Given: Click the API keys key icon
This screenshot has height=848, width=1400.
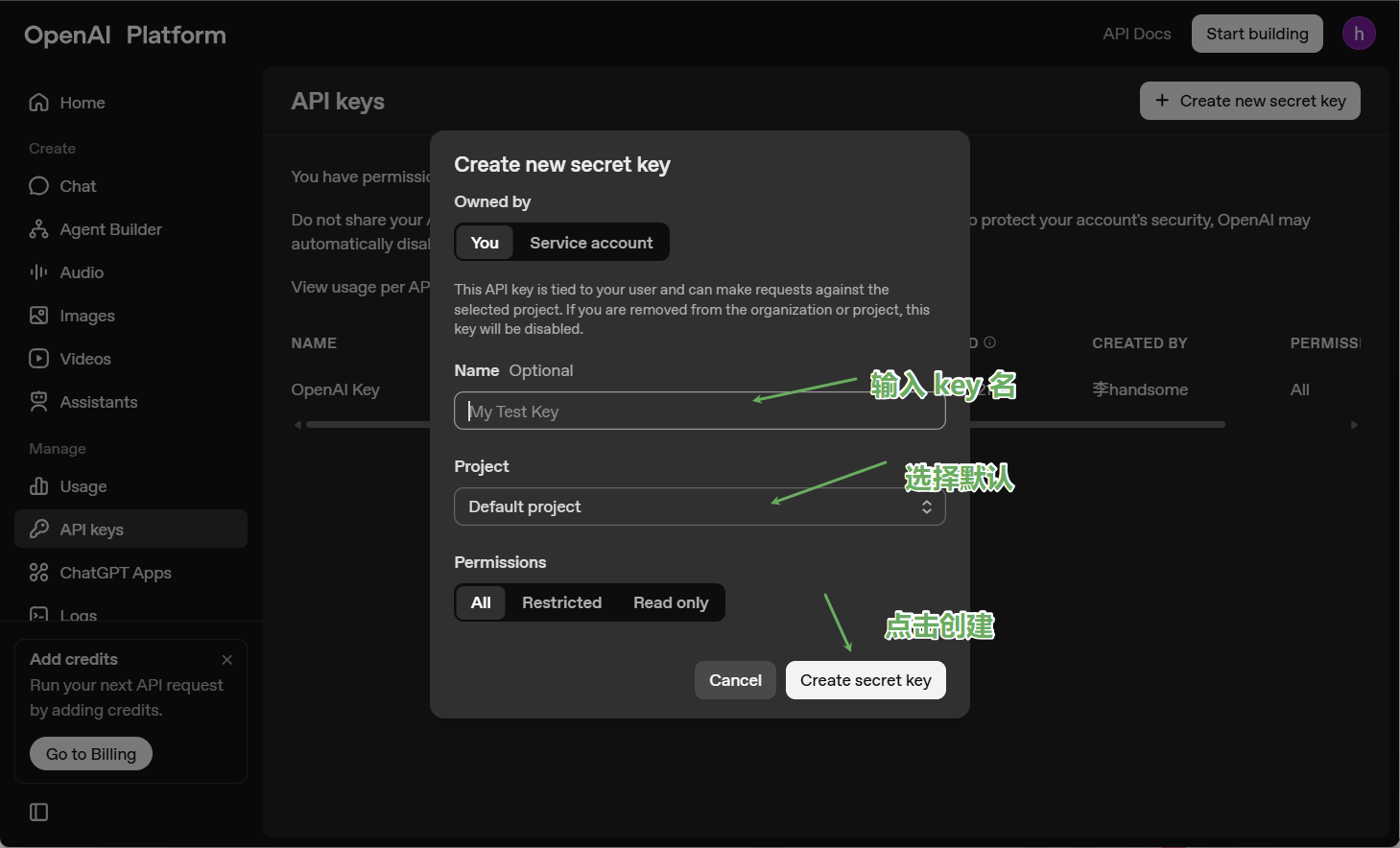Looking at the screenshot, I should 38,530.
